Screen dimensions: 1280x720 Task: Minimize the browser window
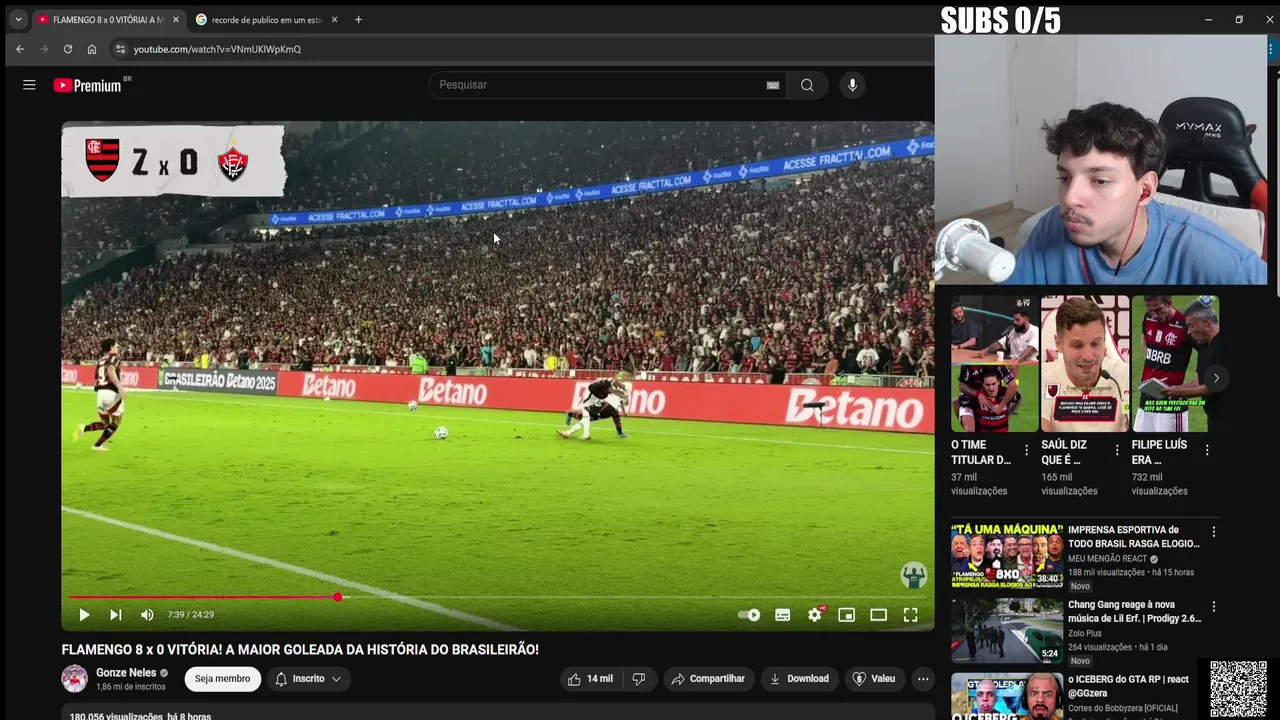click(1208, 19)
